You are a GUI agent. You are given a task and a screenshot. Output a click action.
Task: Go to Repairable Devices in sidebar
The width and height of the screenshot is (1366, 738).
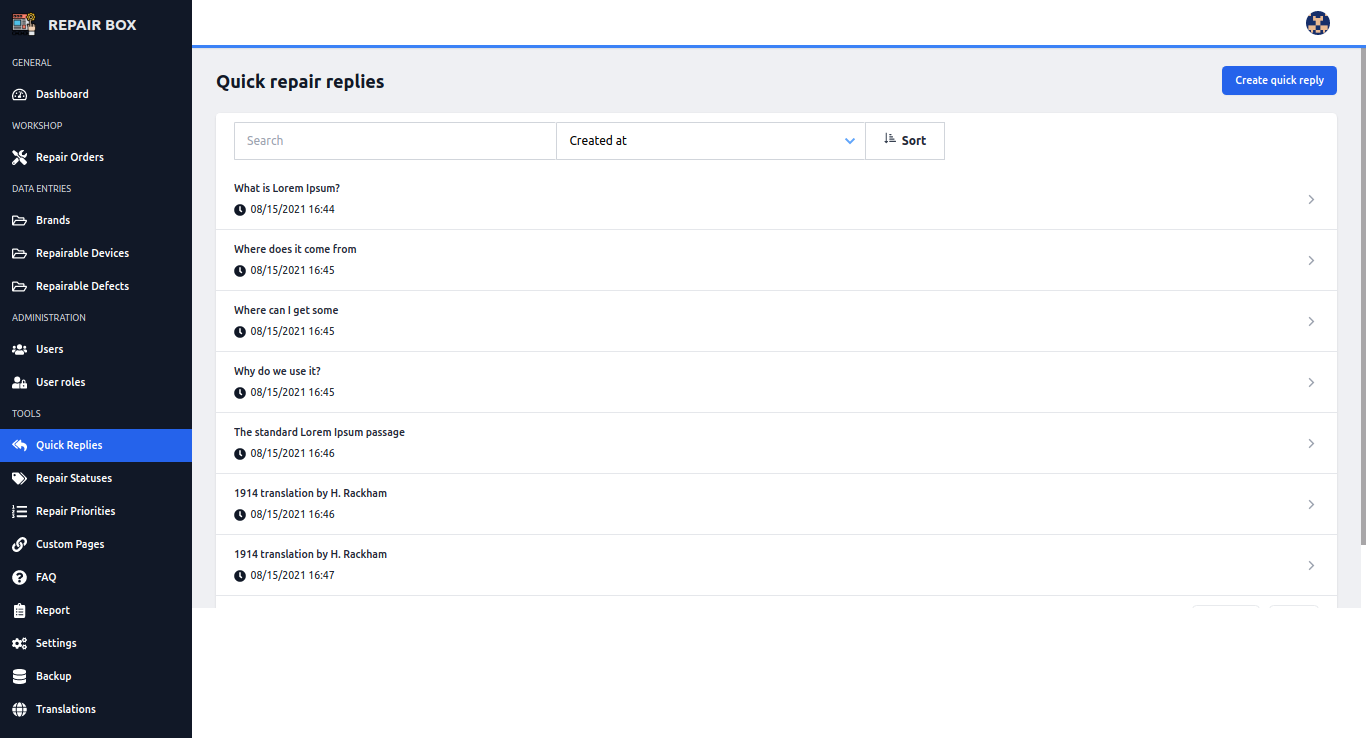coord(82,253)
